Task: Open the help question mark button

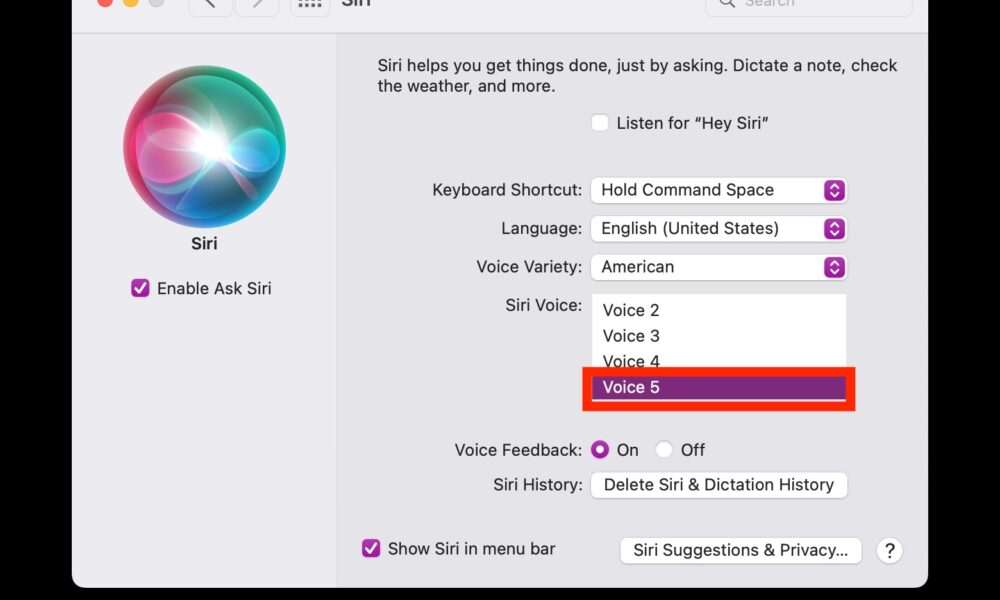Action: click(x=890, y=550)
